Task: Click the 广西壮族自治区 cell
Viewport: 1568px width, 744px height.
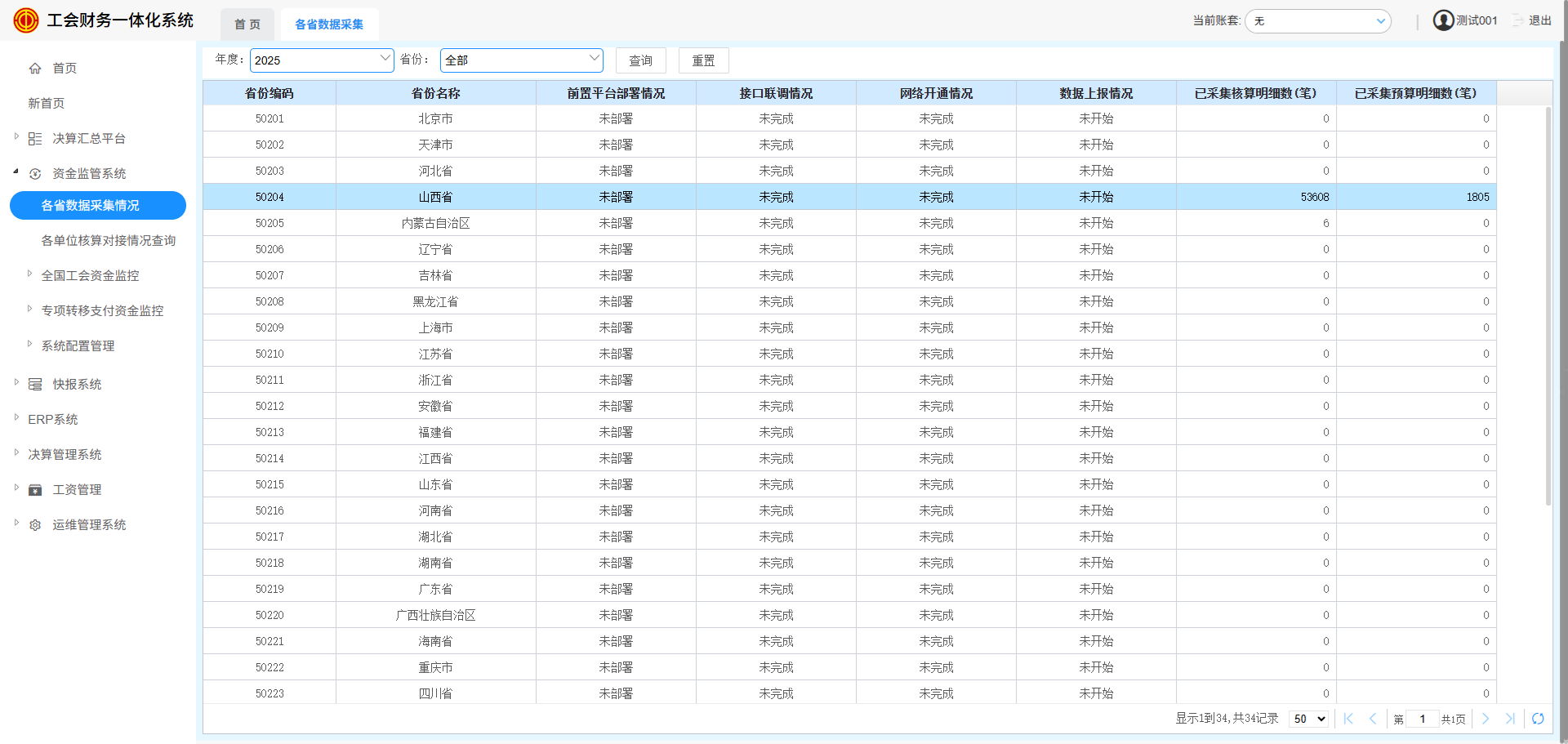Action: click(436, 615)
